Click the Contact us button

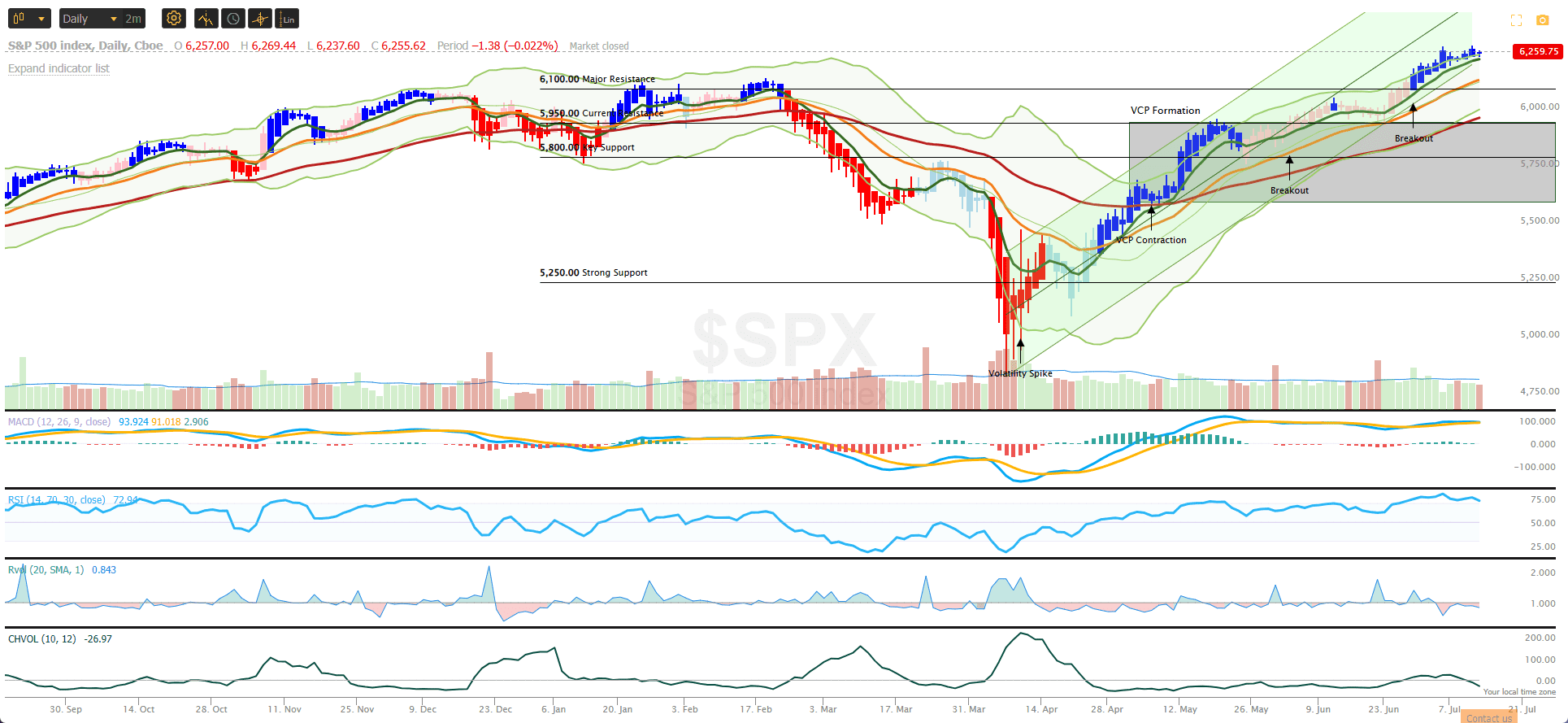coord(1489,717)
